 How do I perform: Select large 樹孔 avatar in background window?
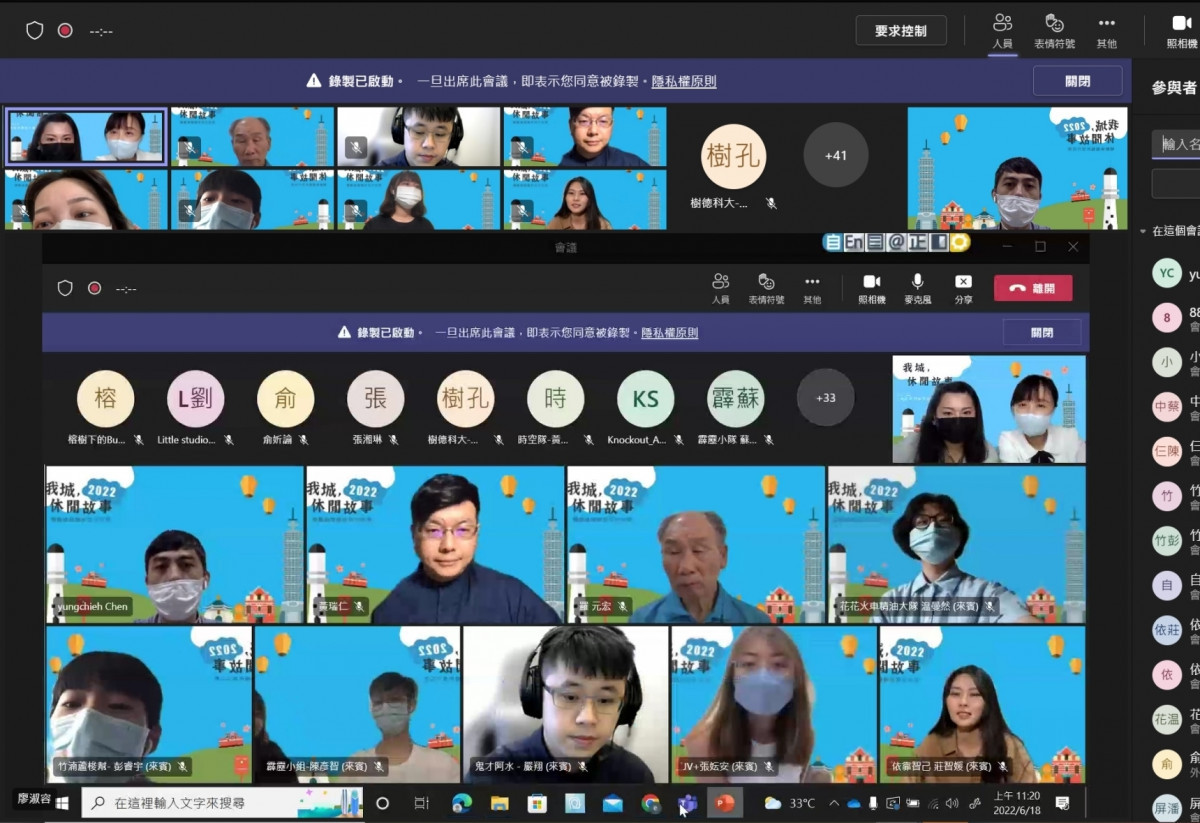pos(734,157)
